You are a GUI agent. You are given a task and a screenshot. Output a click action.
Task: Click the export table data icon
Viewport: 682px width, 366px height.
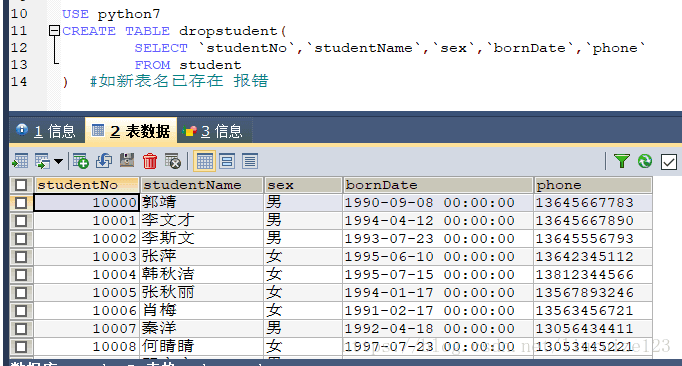click(20, 161)
